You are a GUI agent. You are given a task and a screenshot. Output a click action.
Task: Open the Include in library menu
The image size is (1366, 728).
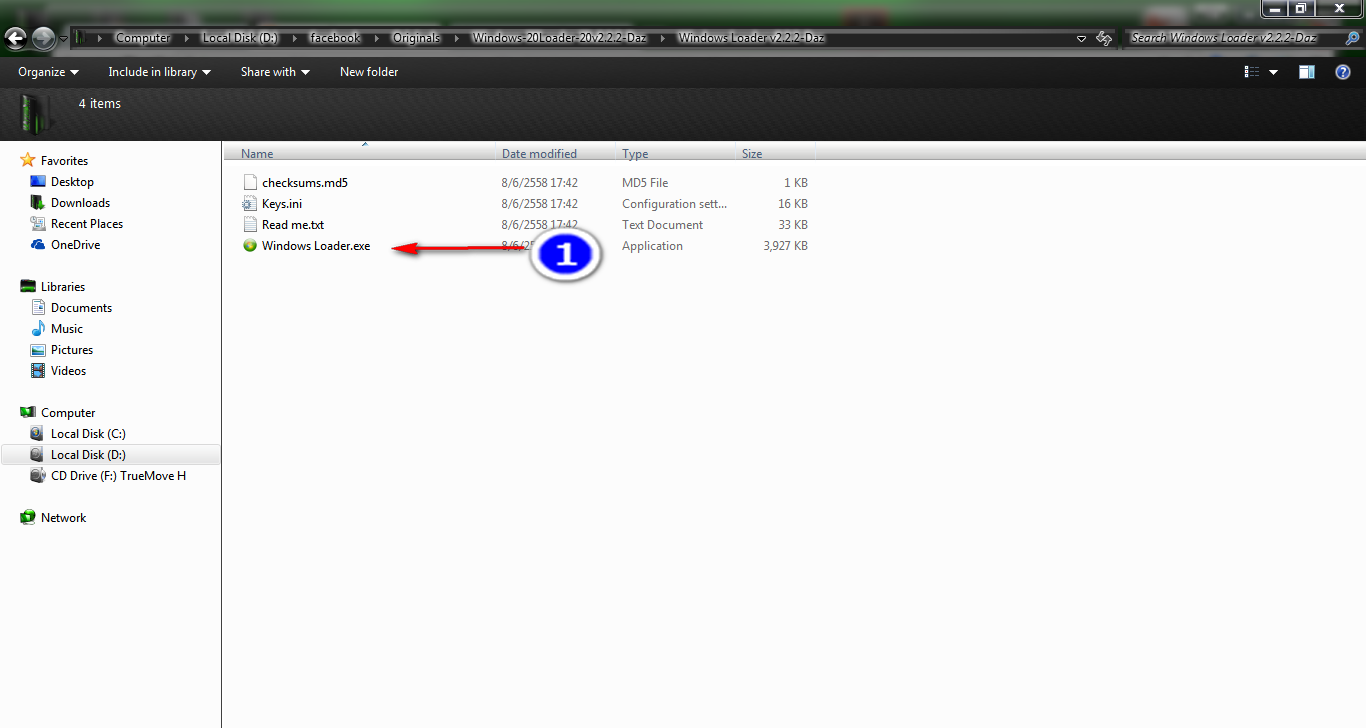(x=160, y=72)
